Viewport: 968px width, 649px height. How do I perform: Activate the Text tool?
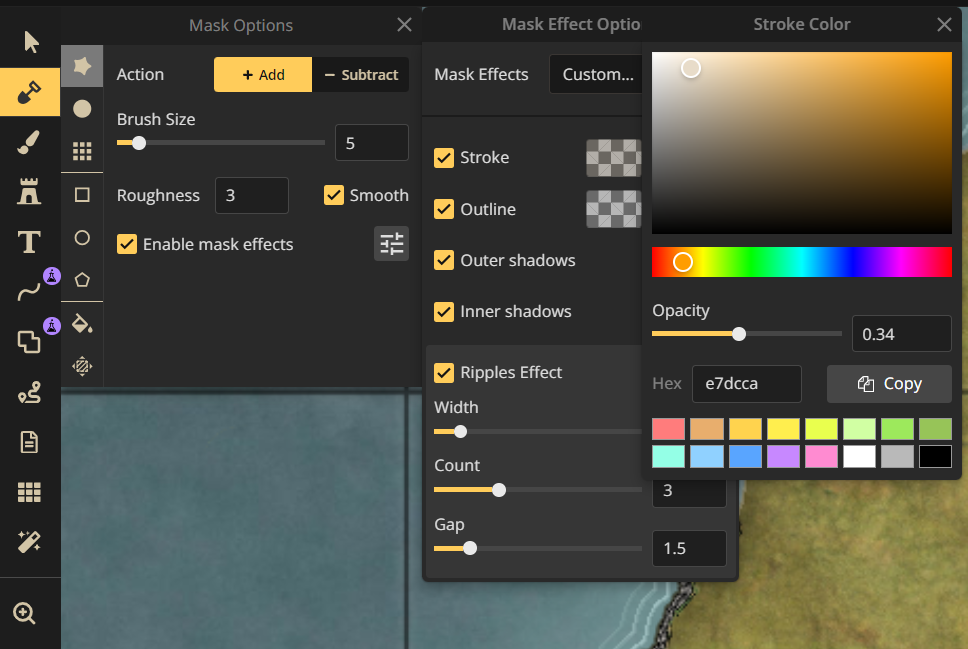(x=29, y=241)
